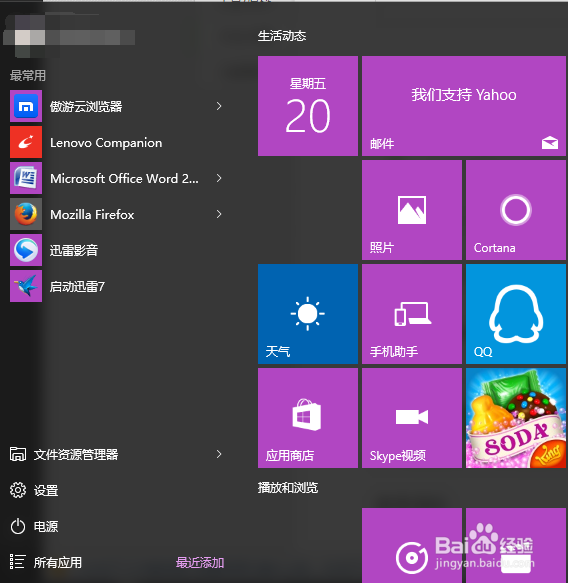The width and height of the screenshot is (568, 583).
Task: Expand Mozilla Firefox jump list arrow
Action: tap(219, 214)
